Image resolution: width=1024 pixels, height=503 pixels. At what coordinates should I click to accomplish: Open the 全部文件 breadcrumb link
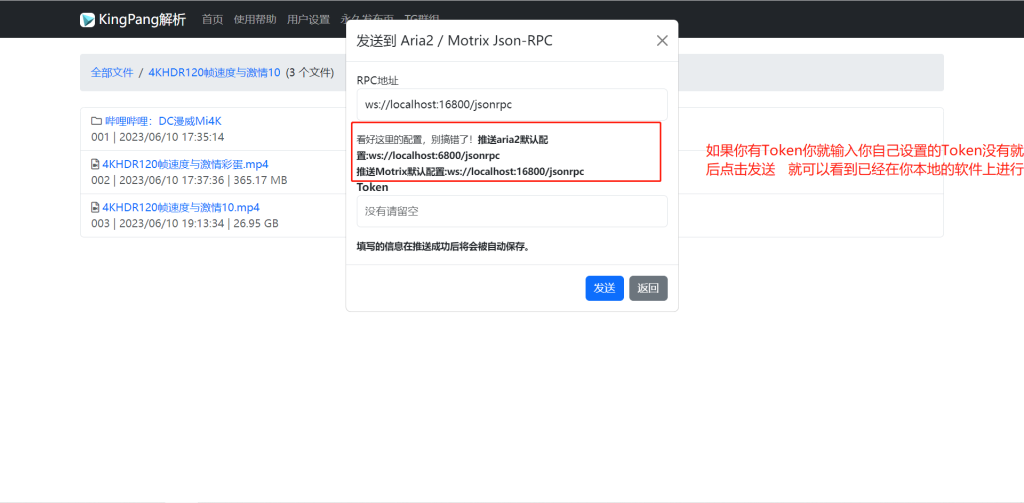click(112, 73)
